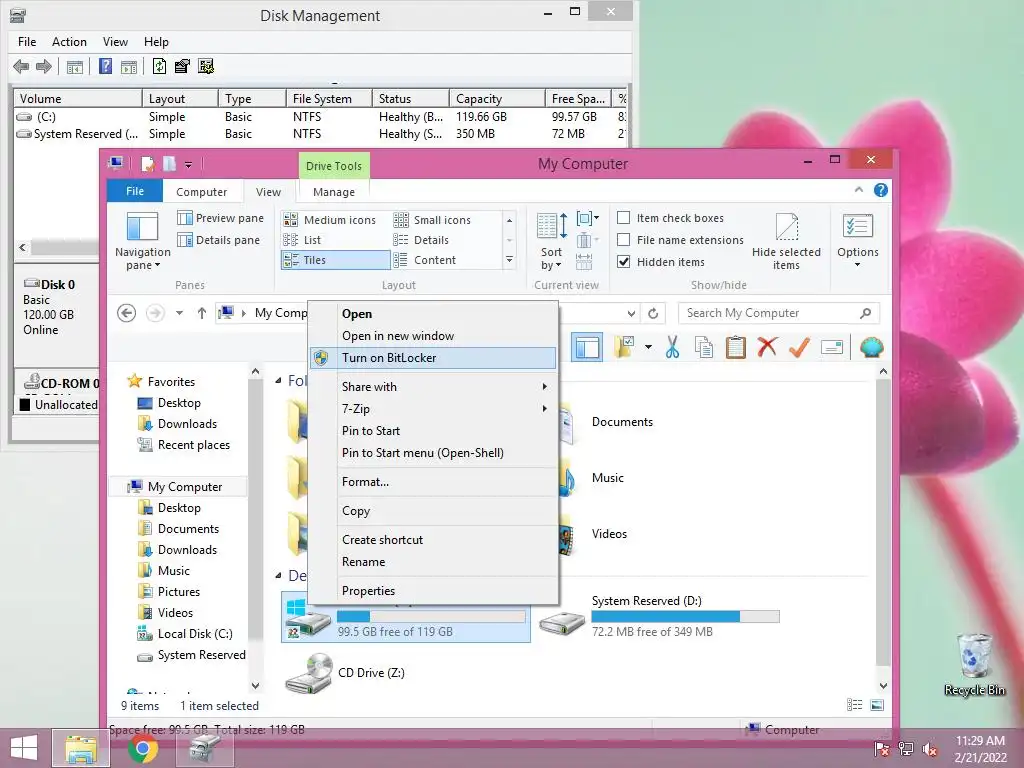The image size is (1024, 768).
Task: Refresh the My Computer address bar
Action: coord(652,313)
